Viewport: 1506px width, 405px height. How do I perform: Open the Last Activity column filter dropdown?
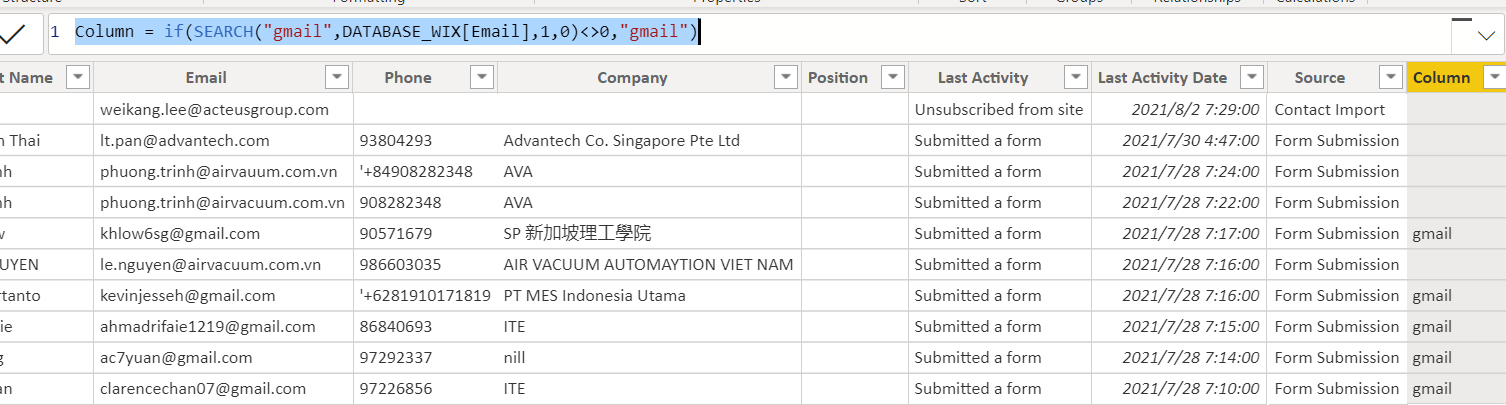point(1076,78)
